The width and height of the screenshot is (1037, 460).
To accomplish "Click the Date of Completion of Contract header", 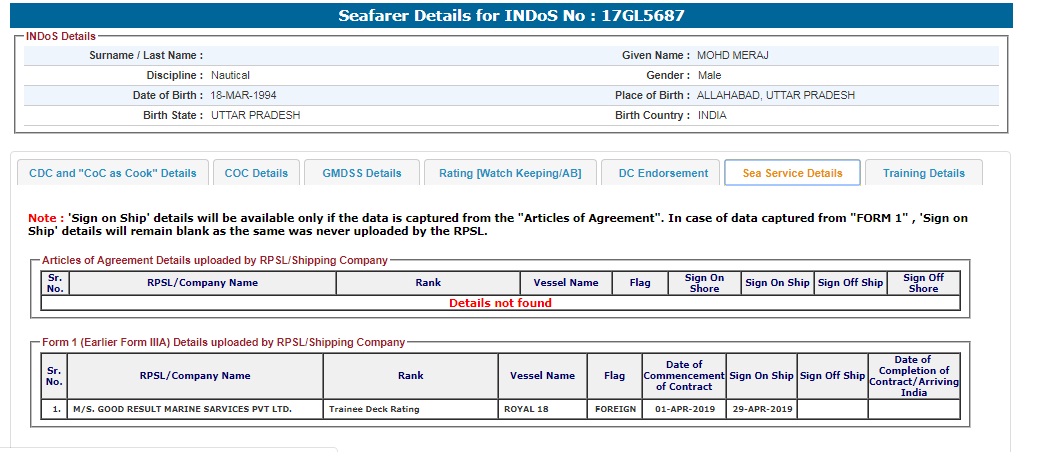I will pyautogui.click(x=913, y=376).
